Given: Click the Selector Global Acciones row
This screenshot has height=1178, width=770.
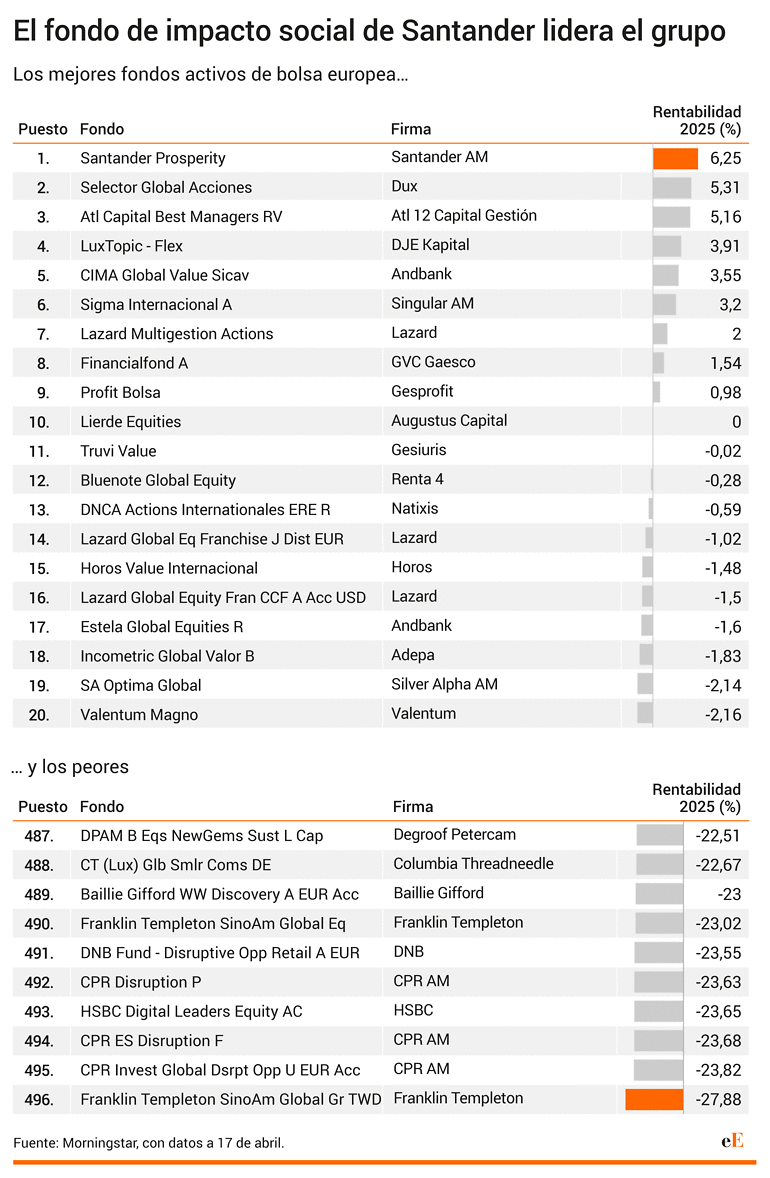Looking at the screenshot, I should tap(380, 187).
